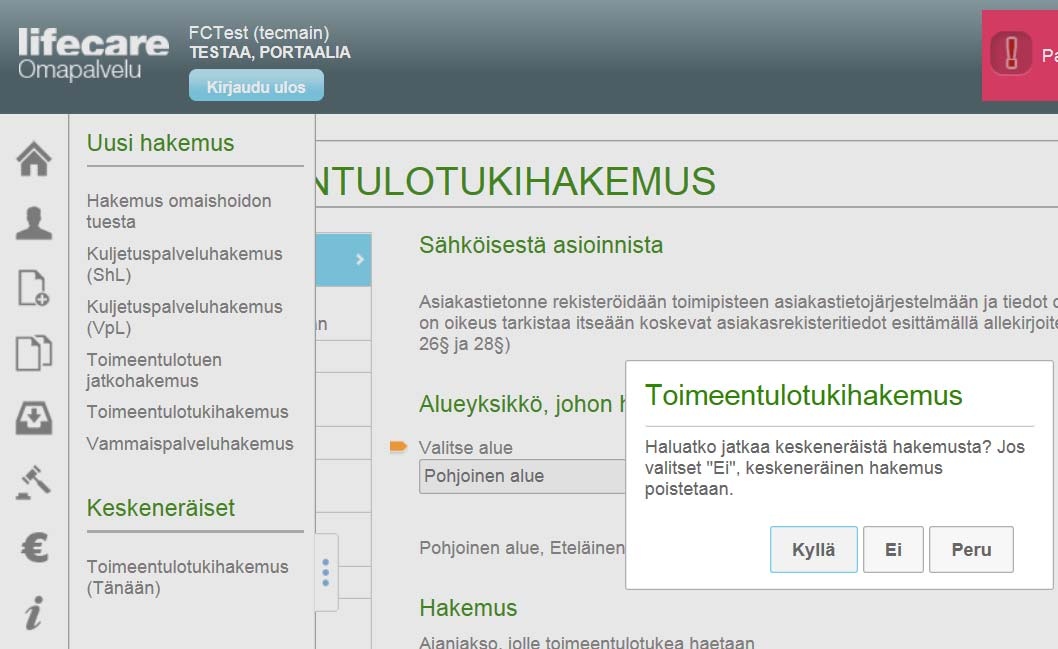
Task: Open the euro payments icon
Action: click(x=34, y=547)
